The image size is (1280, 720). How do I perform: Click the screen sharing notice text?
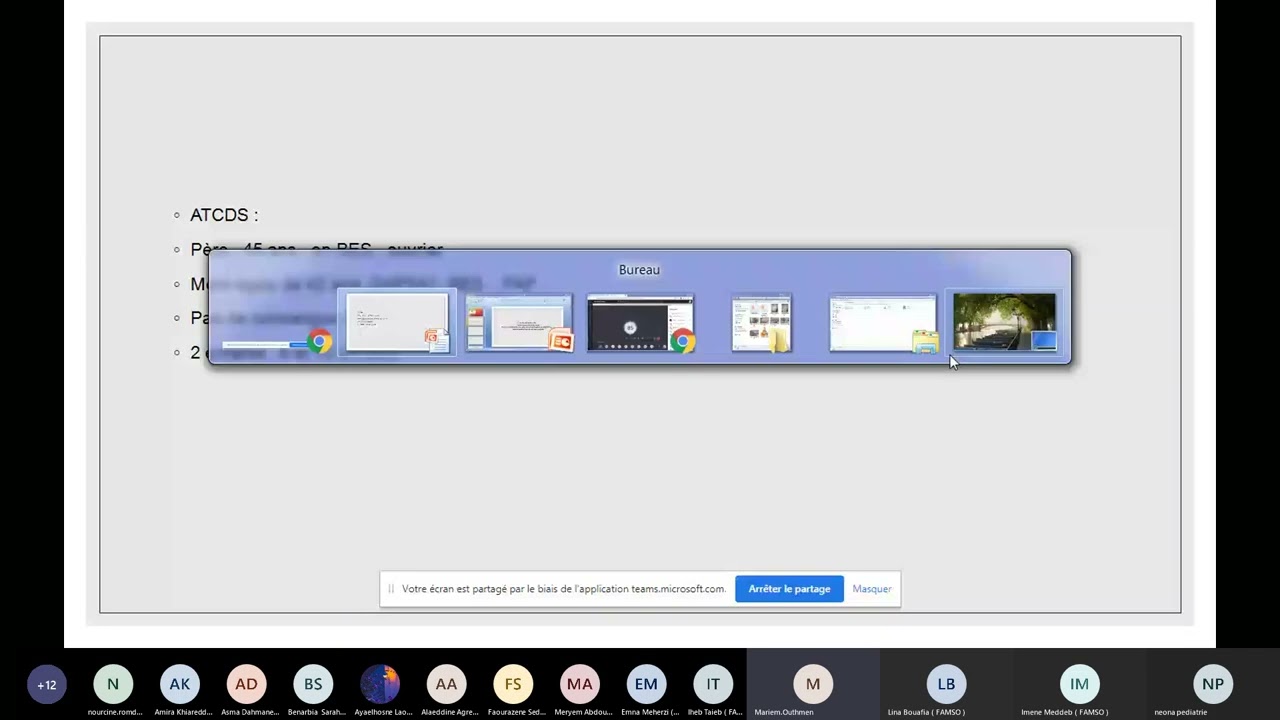pos(564,589)
